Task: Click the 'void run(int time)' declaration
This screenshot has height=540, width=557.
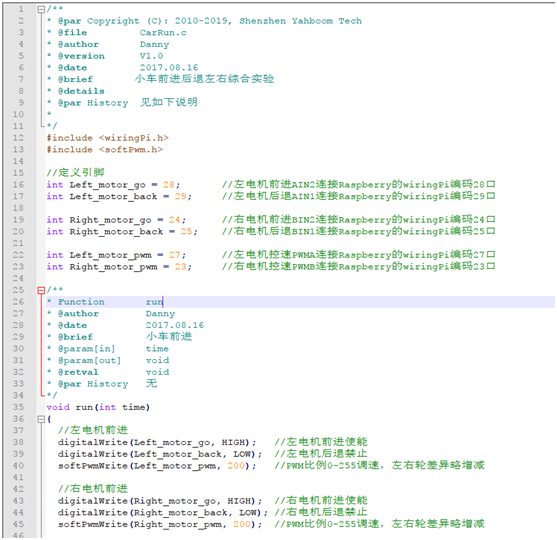Action: click(98, 407)
